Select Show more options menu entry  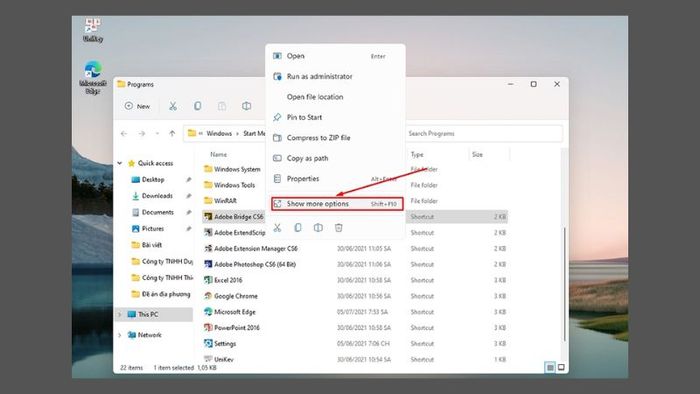point(337,204)
